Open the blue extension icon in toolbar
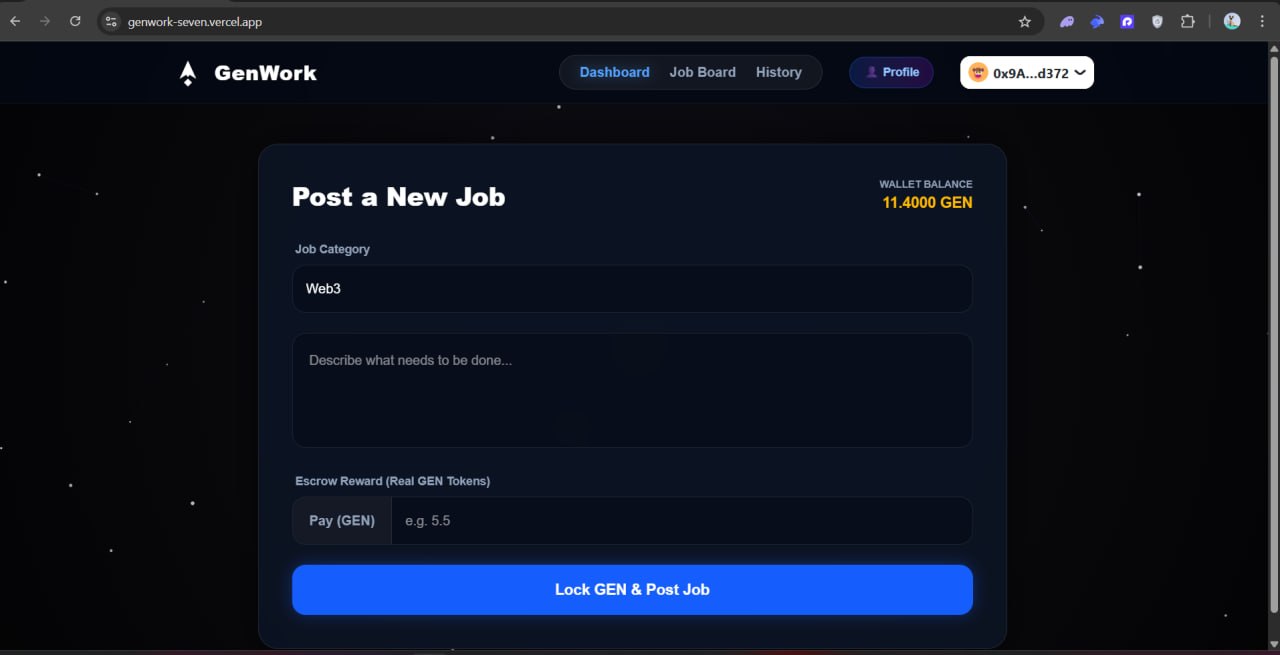The image size is (1280, 655). tap(1097, 21)
